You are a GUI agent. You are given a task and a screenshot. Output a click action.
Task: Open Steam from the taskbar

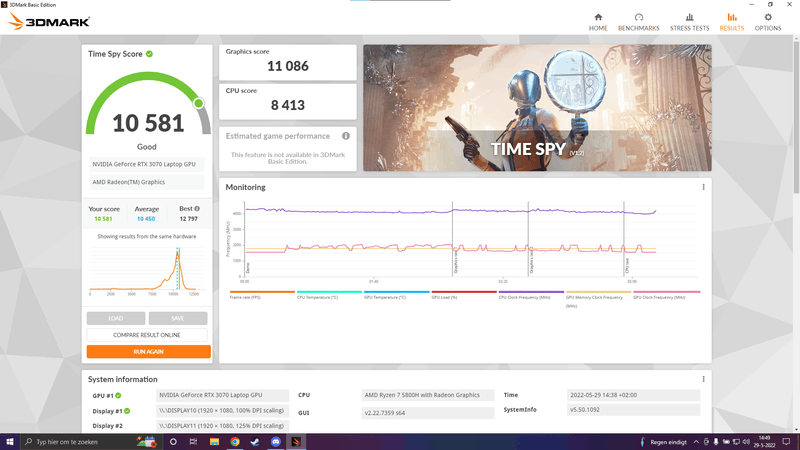255,442
